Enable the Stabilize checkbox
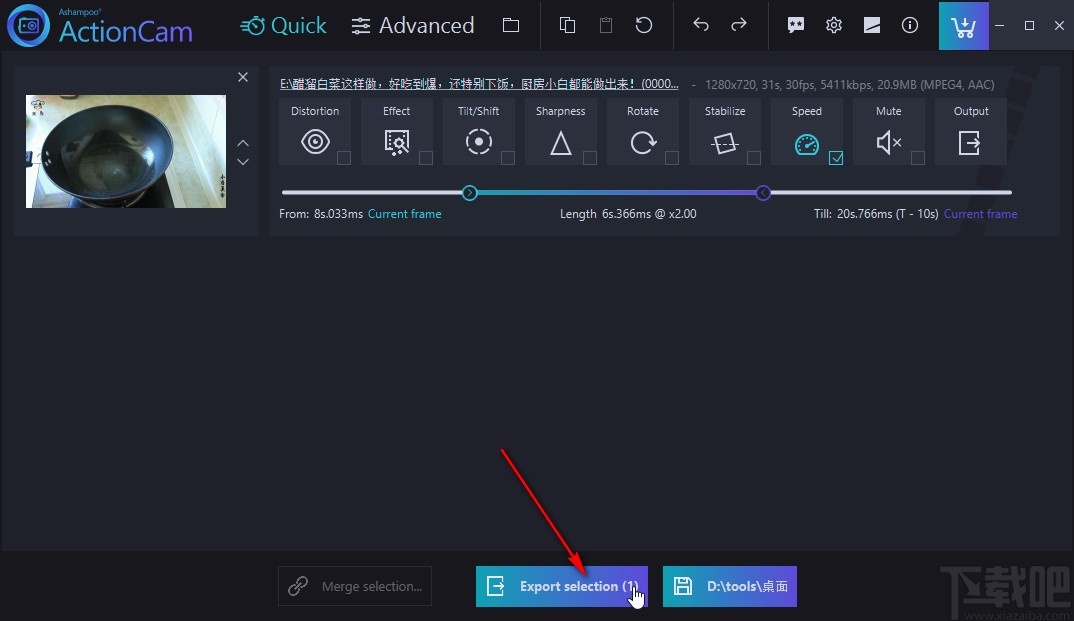The image size is (1074, 621). [753, 158]
